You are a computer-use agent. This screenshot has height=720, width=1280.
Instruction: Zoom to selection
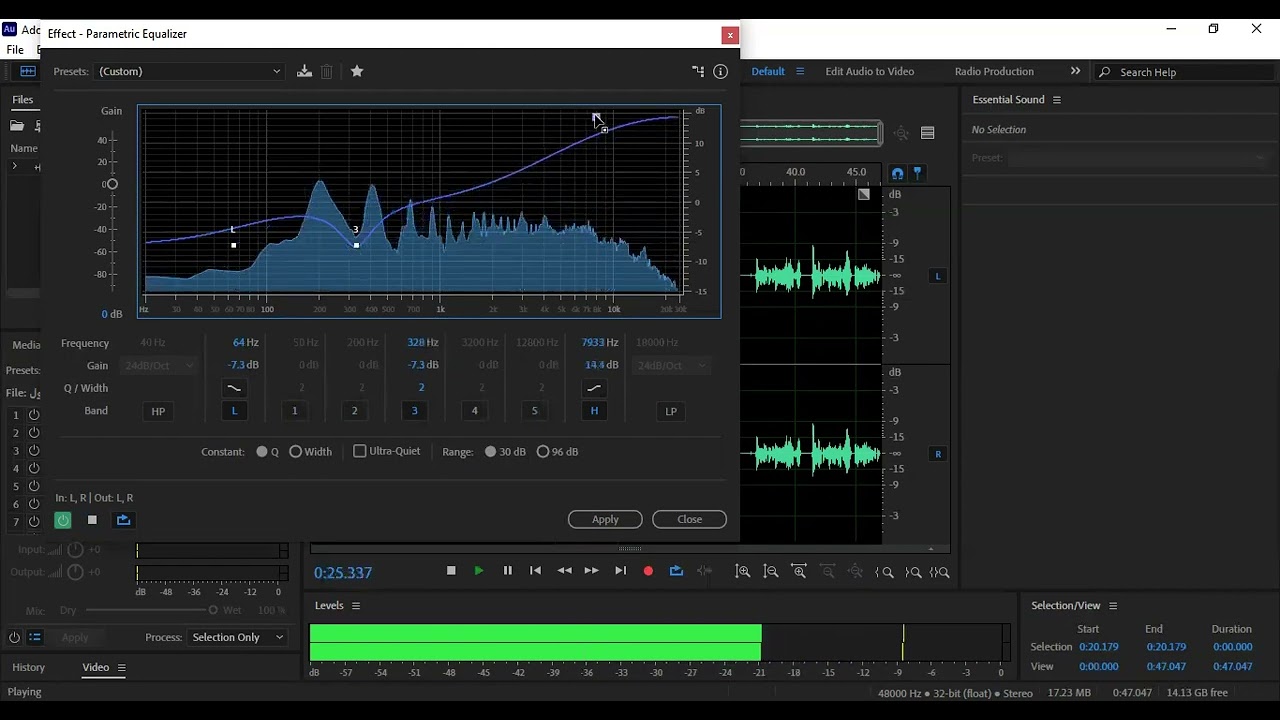click(x=940, y=572)
